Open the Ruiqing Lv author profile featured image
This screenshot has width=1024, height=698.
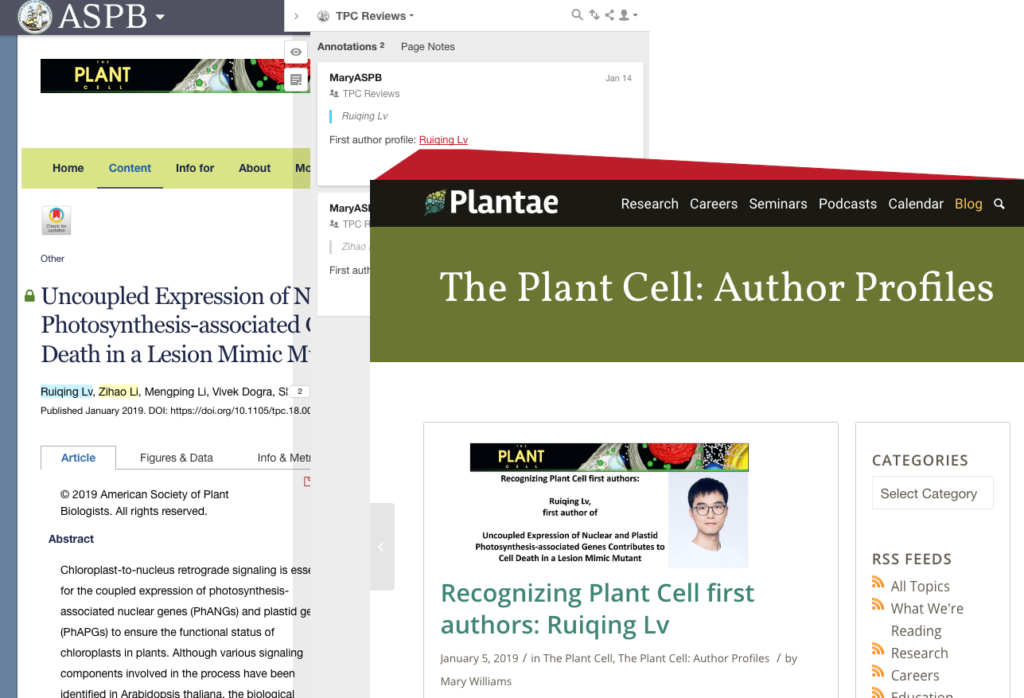[609, 505]
